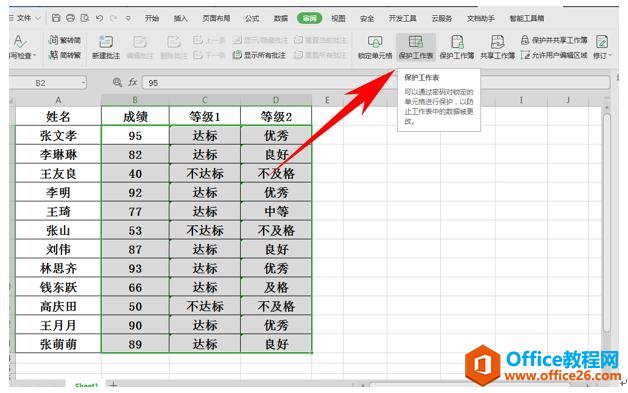Click 保护工作簿 protect workbook button
The image size is (628, 393).
tap(457, 47)
